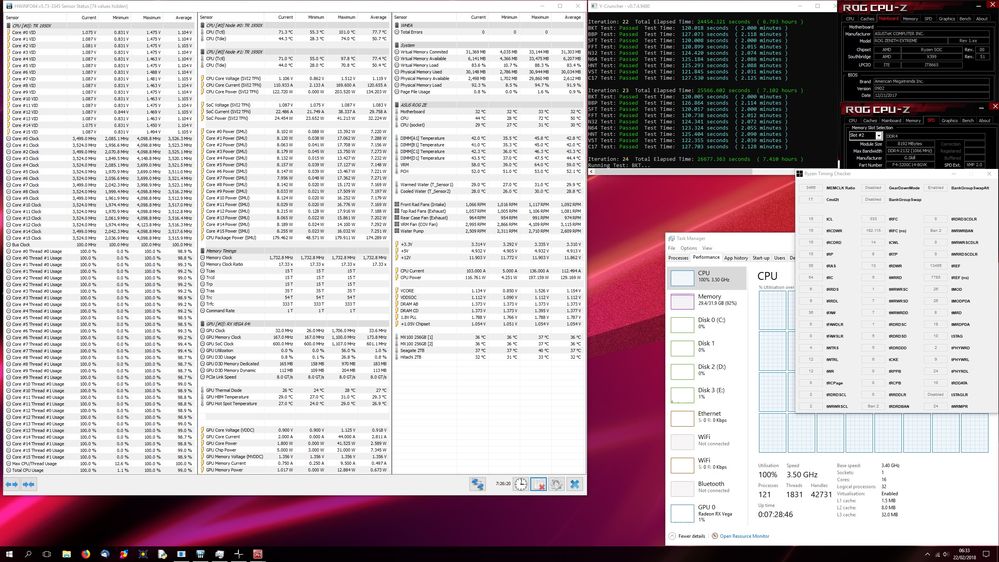Select the Bus Clock sensor row
Screen dimensions: 999x562
tap(99, 245)
